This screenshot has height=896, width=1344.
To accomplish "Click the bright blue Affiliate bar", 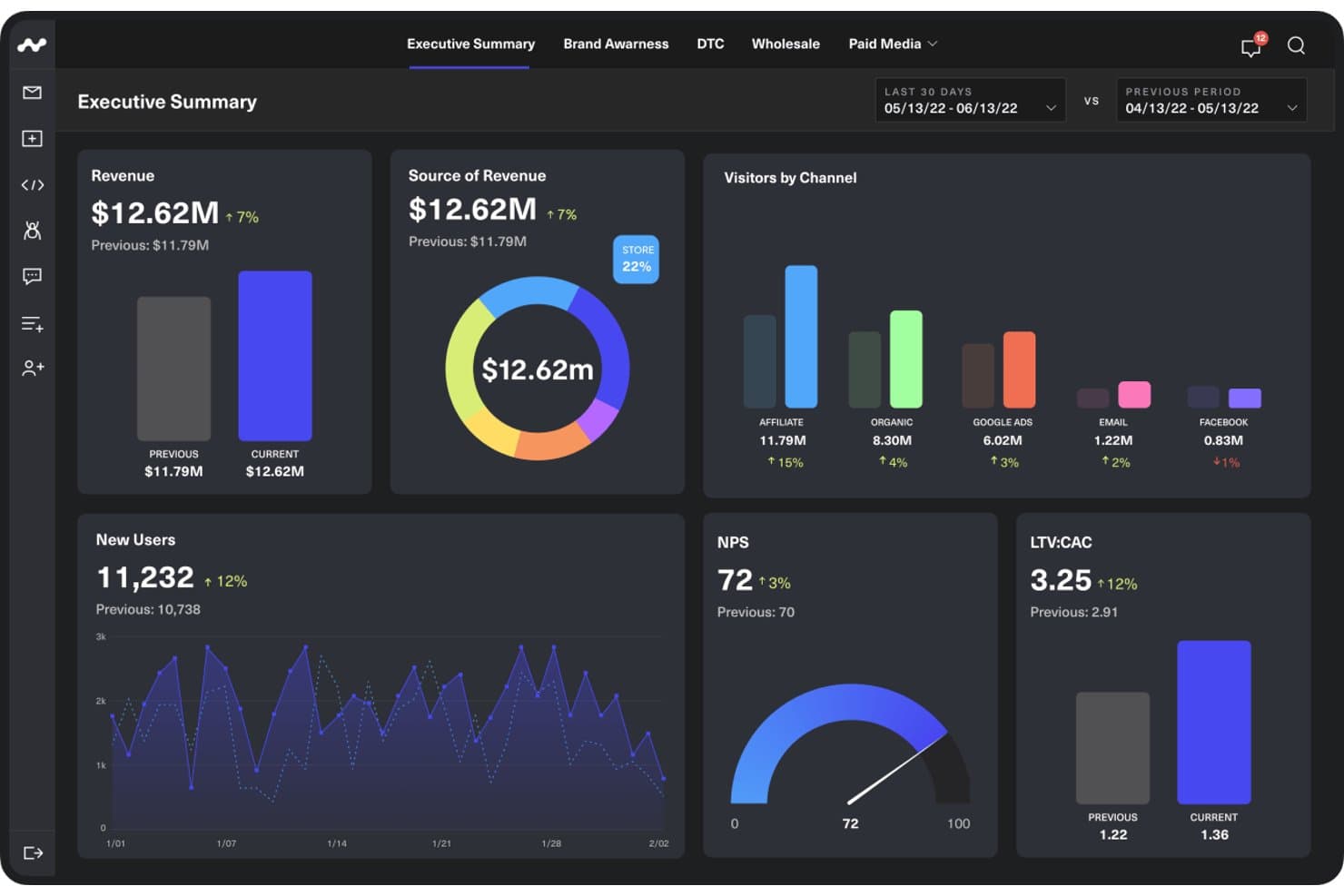I will [801, 336].
